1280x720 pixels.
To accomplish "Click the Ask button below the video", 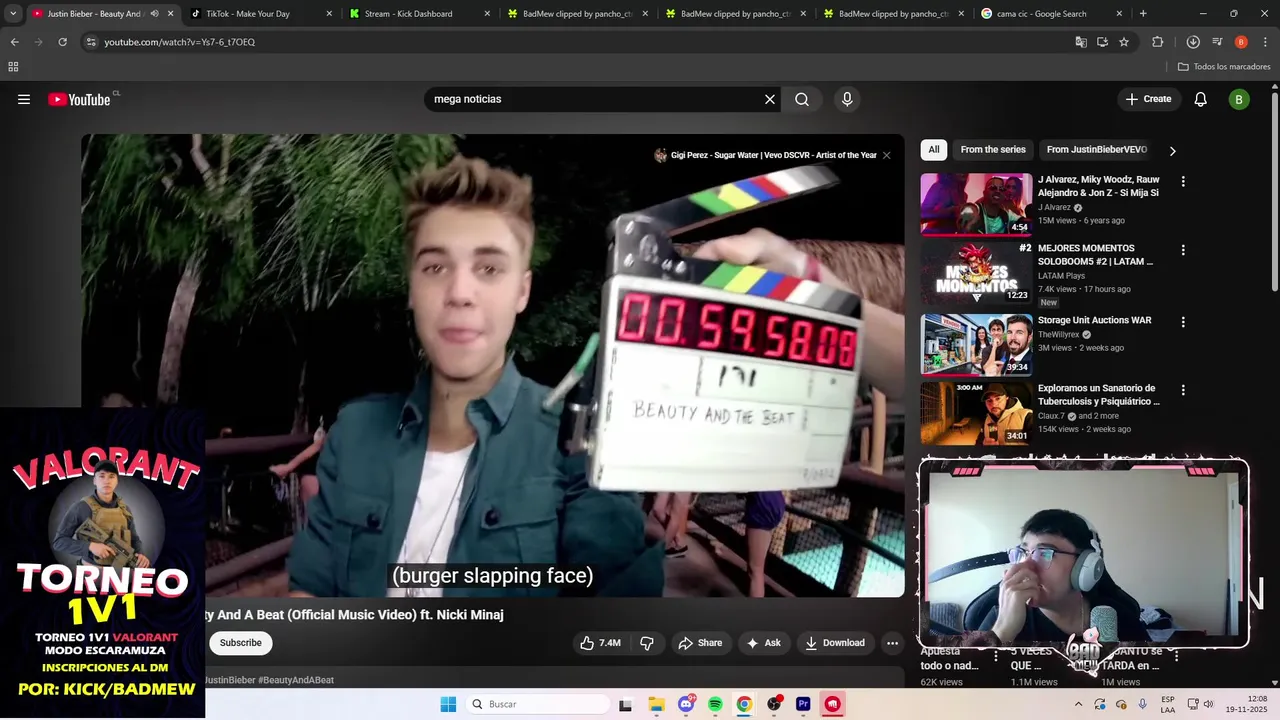I will point(764,643).
